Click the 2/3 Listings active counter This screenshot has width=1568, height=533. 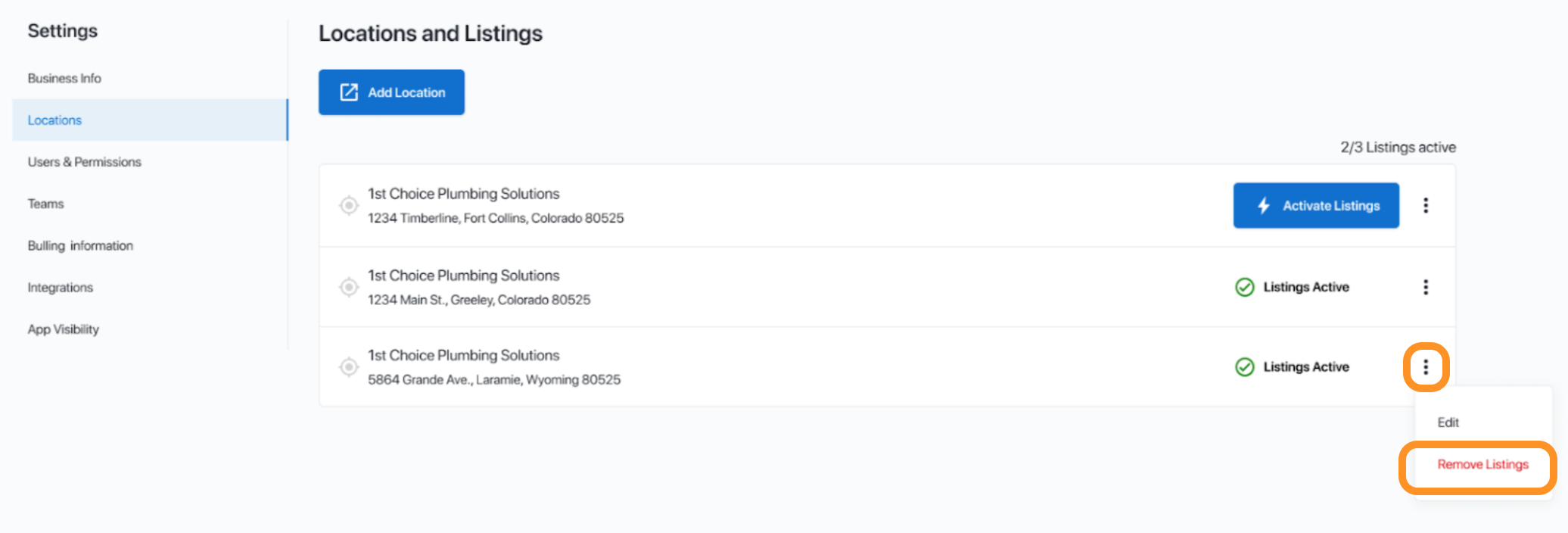[x=1398, y=147]
